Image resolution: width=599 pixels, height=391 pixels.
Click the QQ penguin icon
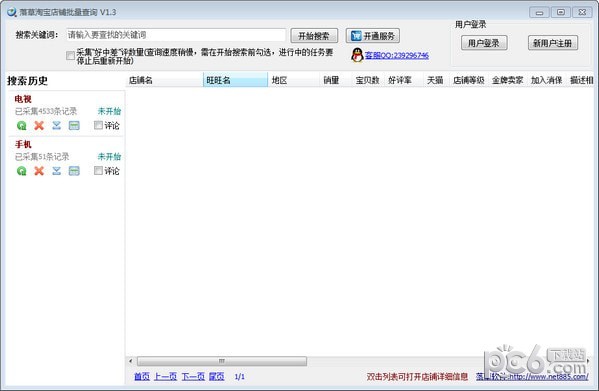coord(357,55)
